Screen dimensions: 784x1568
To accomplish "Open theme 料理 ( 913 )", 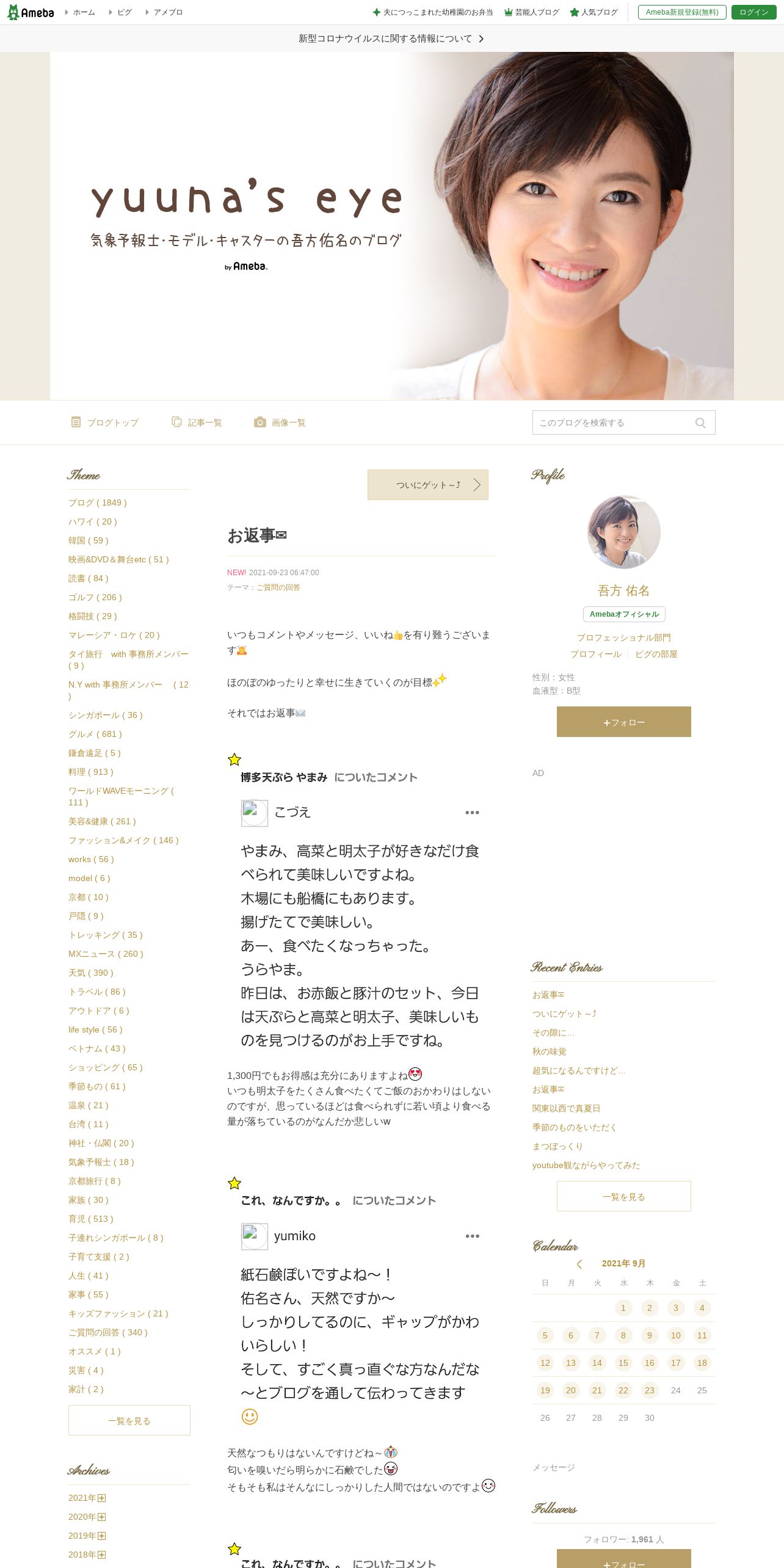I will [x=91, y=772].
